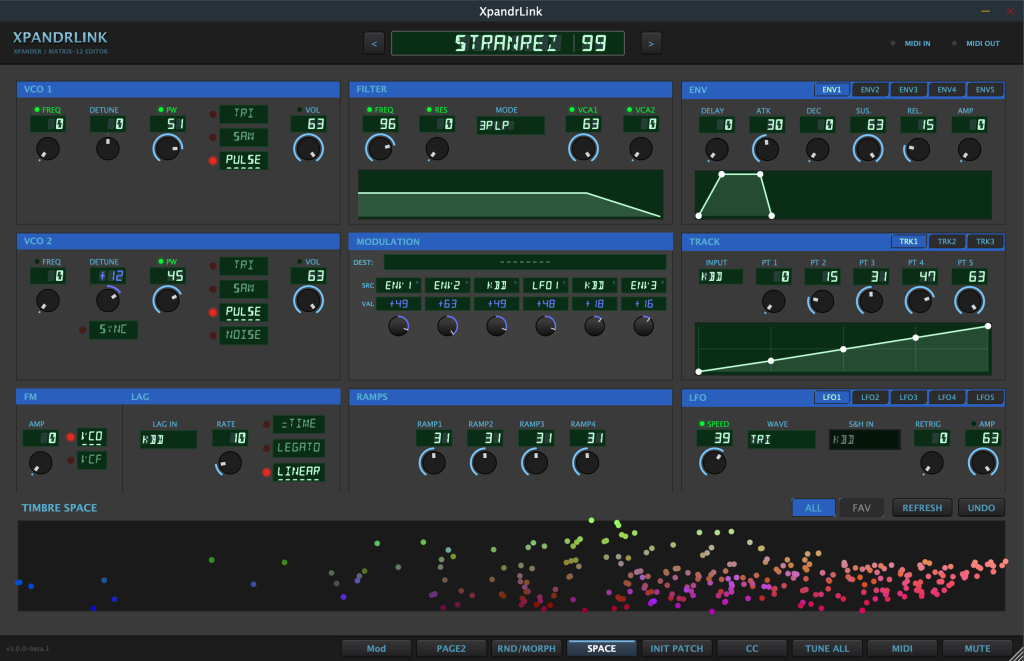Click the Track PT 3 knob

[870, 302]
